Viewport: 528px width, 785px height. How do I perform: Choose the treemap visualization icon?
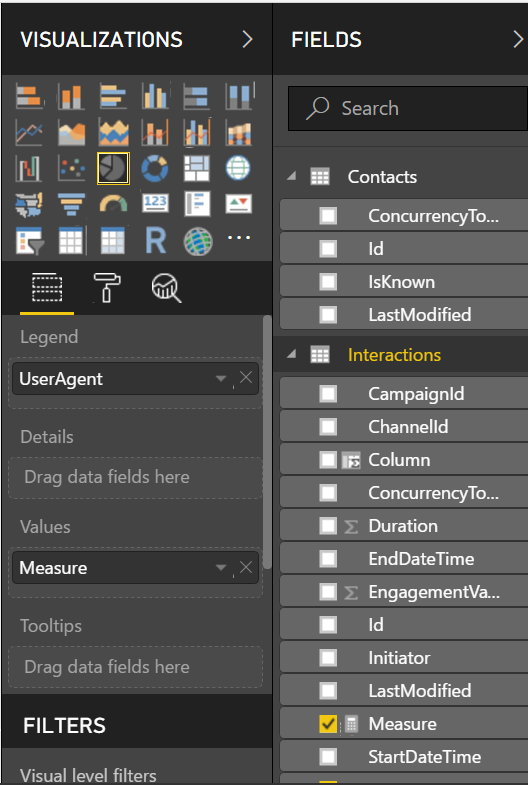197,168
